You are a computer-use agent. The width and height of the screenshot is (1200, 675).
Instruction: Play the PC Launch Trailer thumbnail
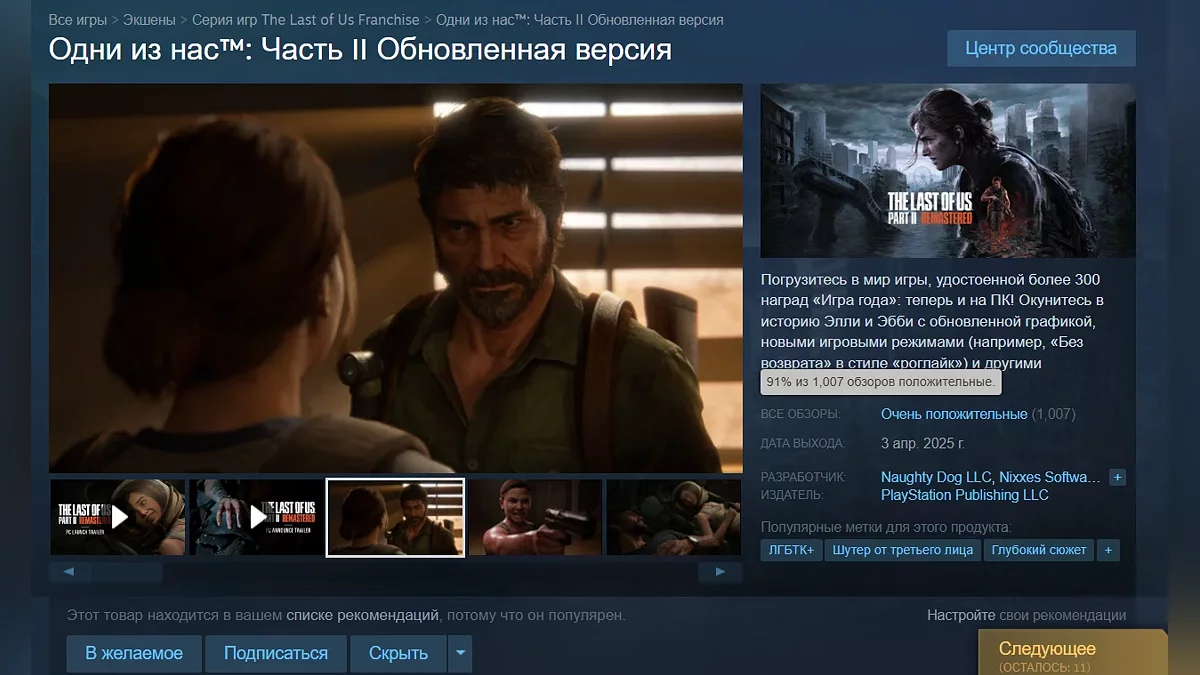point(118,517)
